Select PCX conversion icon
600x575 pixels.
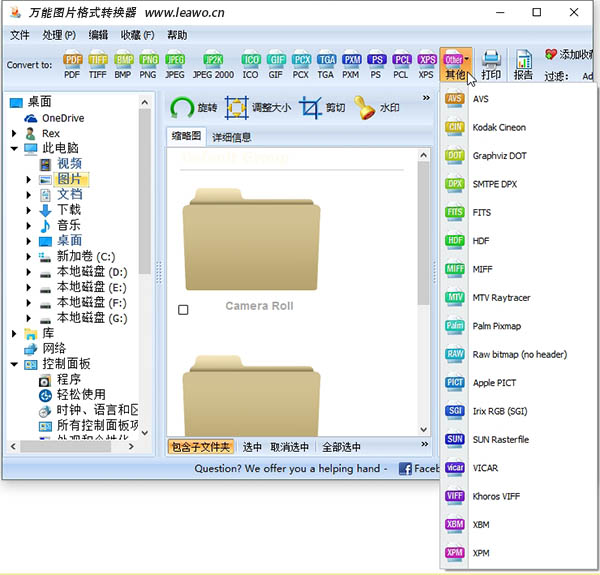point(301,64)
